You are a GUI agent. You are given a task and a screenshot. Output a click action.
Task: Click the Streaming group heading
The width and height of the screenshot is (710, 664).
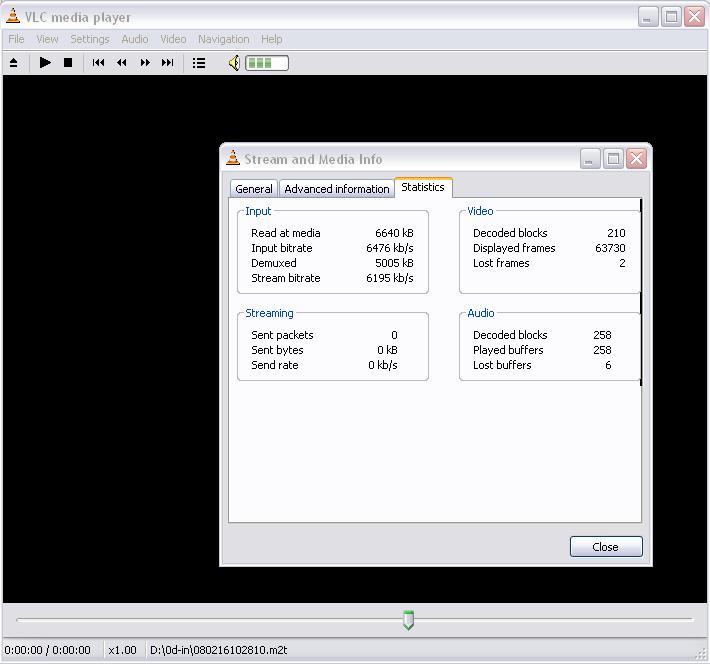point(269,313)
